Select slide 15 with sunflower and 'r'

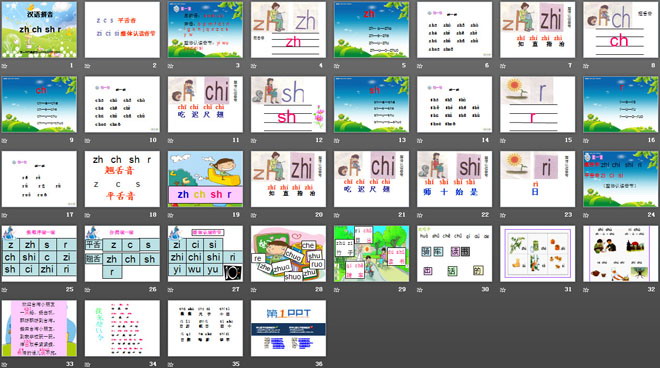[538, 104]
